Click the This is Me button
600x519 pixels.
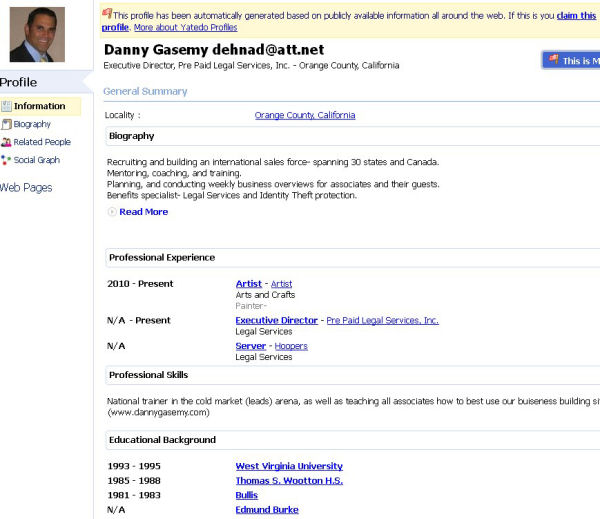pos(571,60)
